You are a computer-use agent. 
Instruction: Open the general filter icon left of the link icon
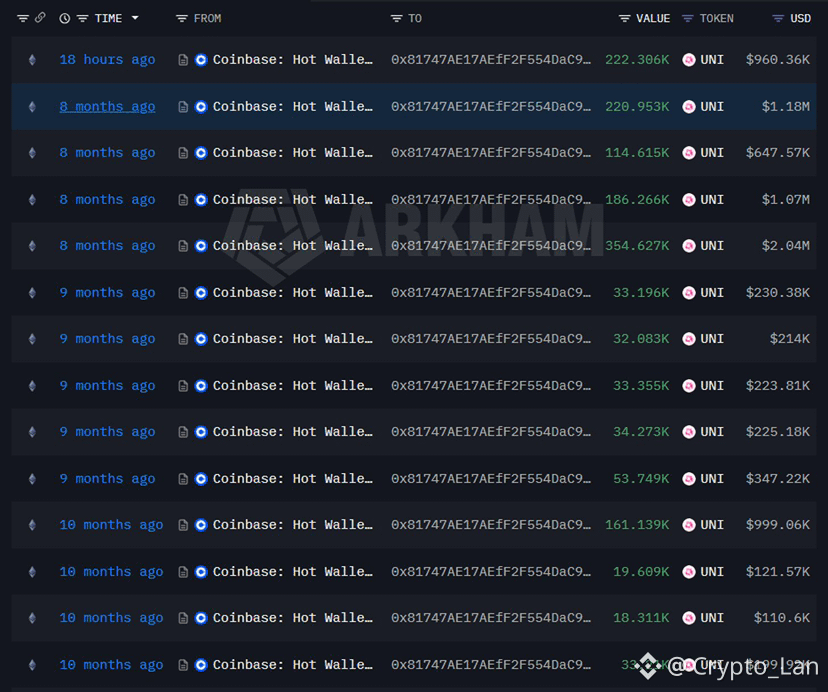[23, 18]
